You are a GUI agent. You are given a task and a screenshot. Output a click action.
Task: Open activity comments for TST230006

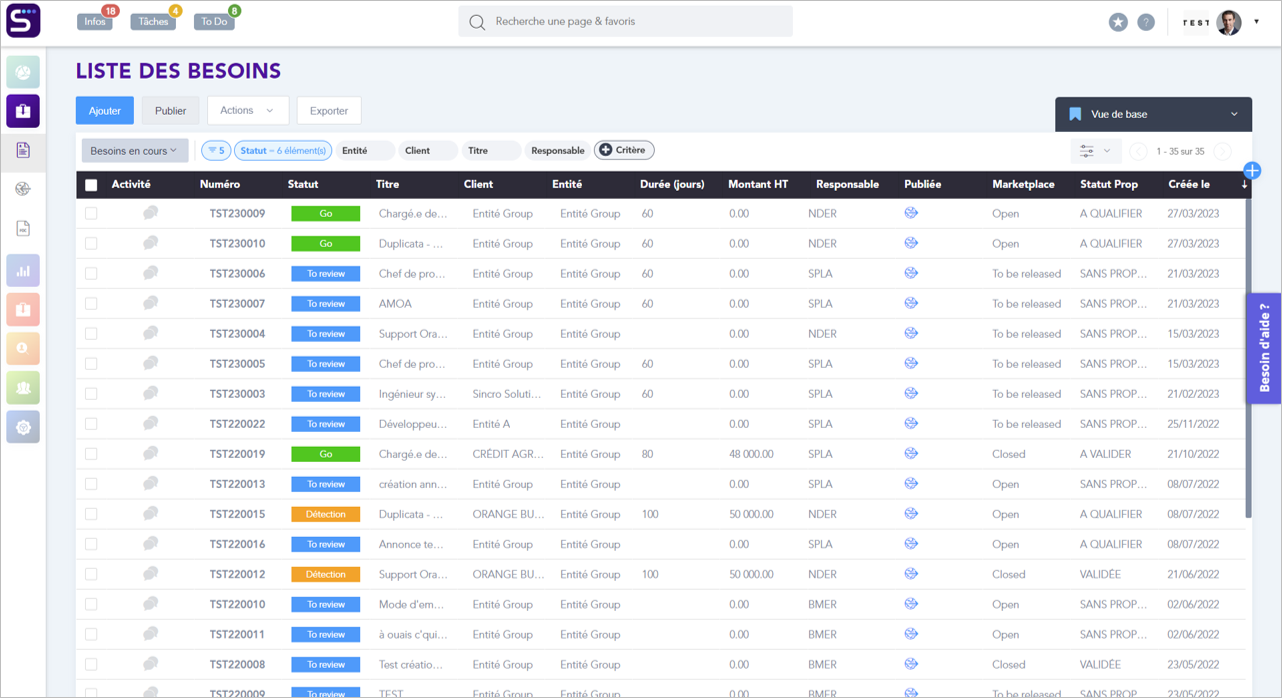click(x=150, y=273)
